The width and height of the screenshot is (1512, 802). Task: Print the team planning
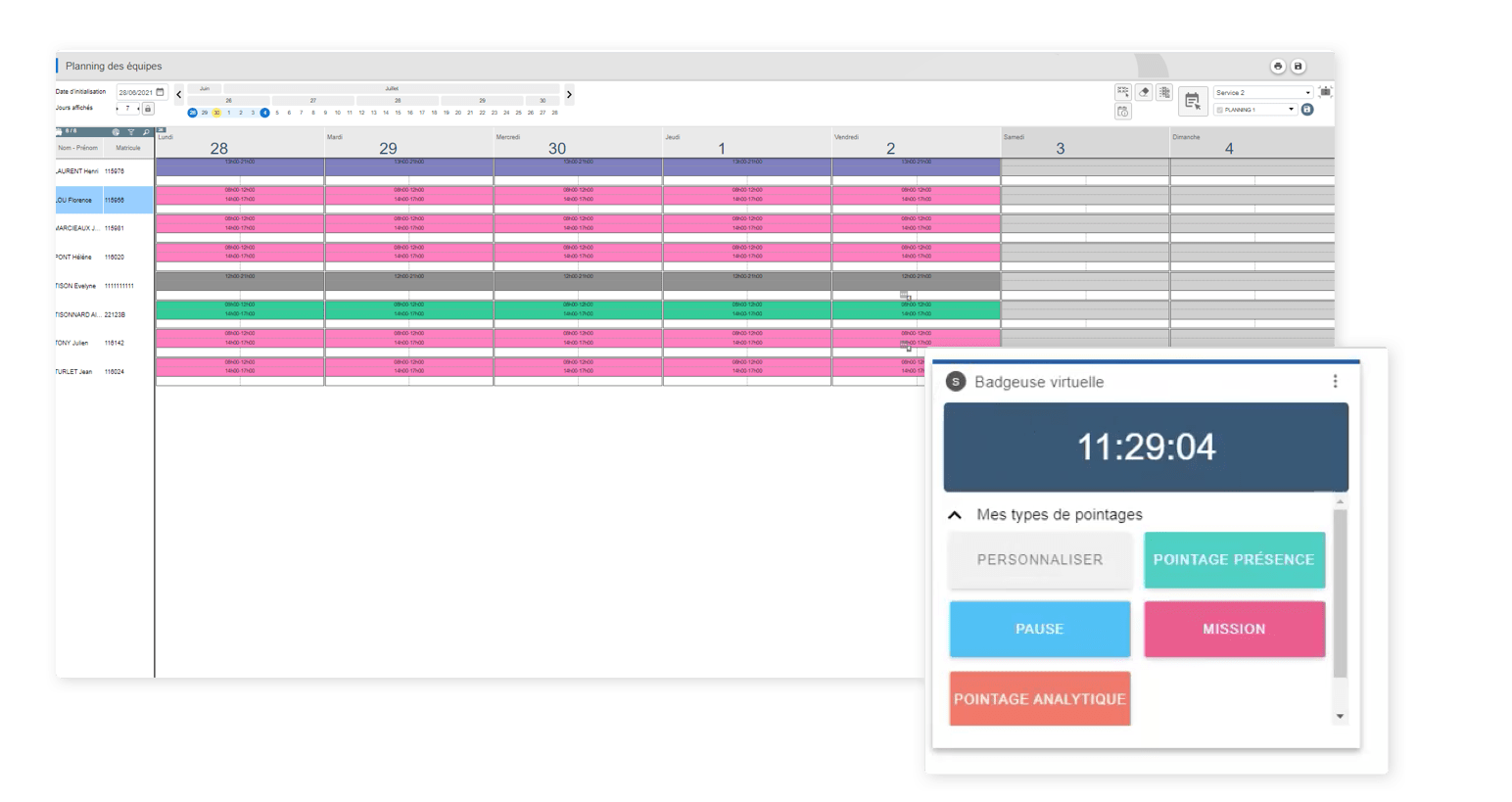[x=1277, y=66]
